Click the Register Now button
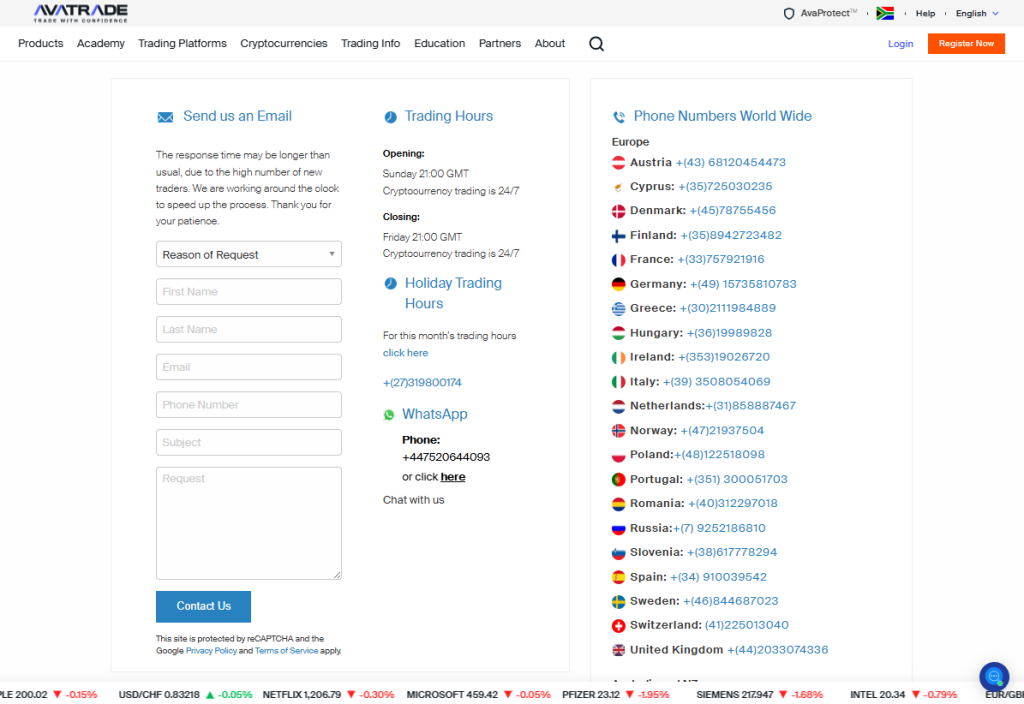 click(966, 44)
